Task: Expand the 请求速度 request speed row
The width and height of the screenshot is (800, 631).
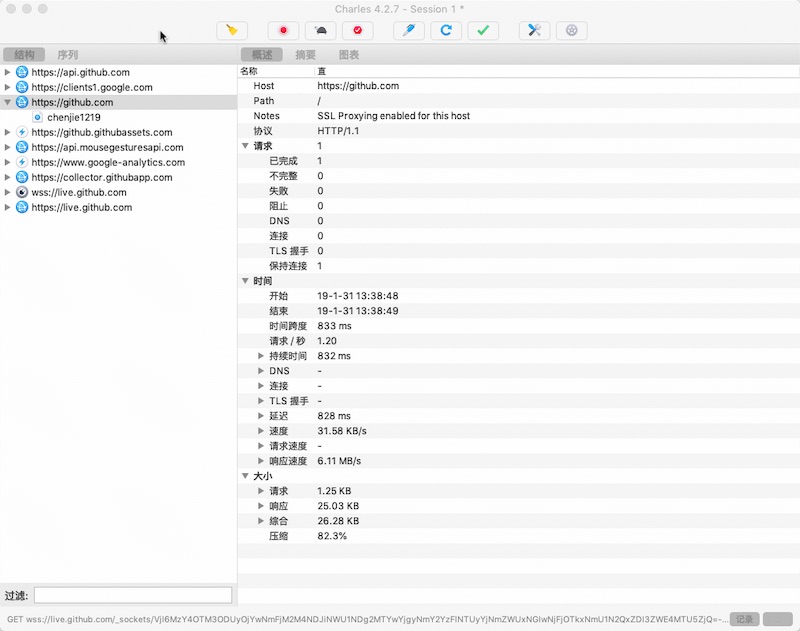Action: click(x=261, y=446)
